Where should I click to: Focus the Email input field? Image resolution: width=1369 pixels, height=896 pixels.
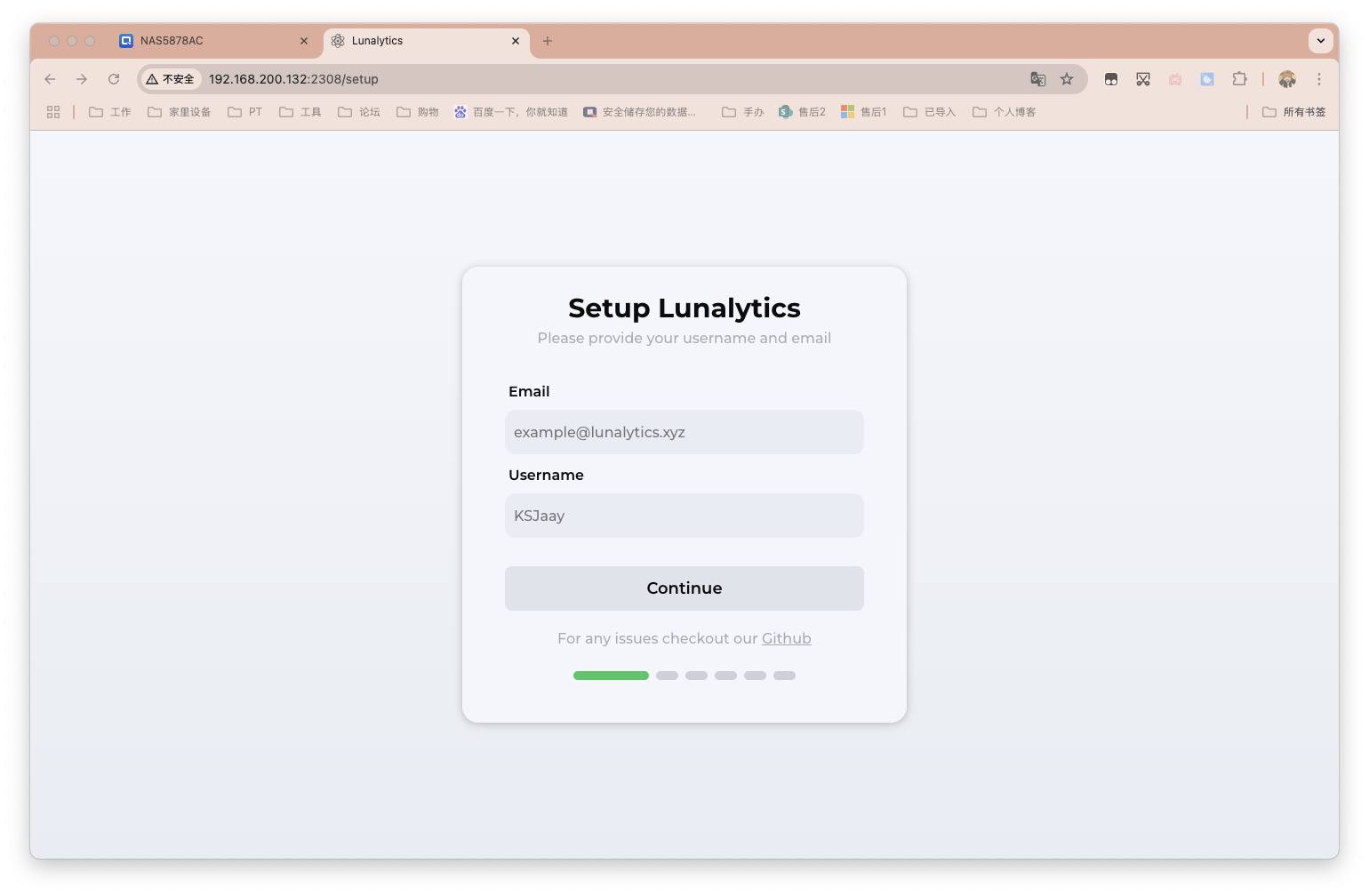[684, 432]
